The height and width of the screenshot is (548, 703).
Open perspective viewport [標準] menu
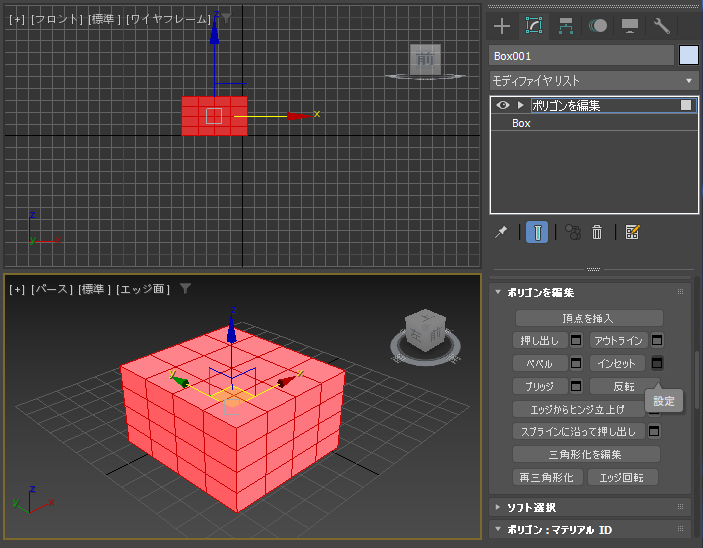pos(94,289)
